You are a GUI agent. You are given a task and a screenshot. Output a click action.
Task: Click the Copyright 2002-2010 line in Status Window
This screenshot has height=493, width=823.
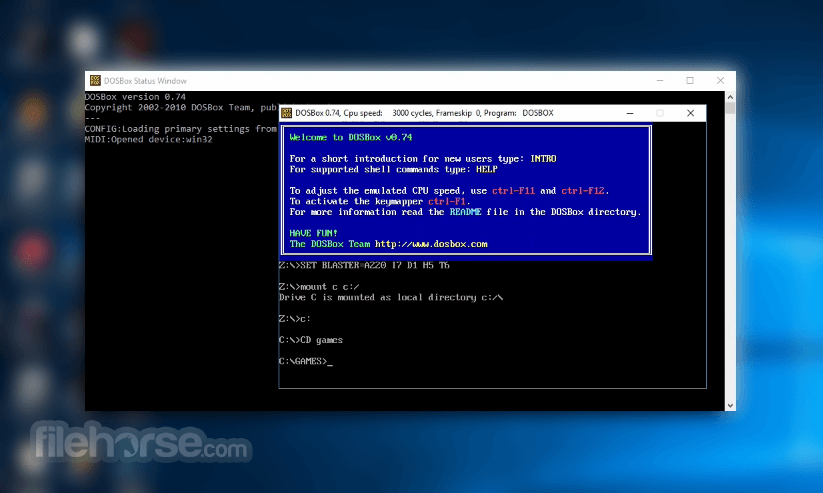click(181, 108)
